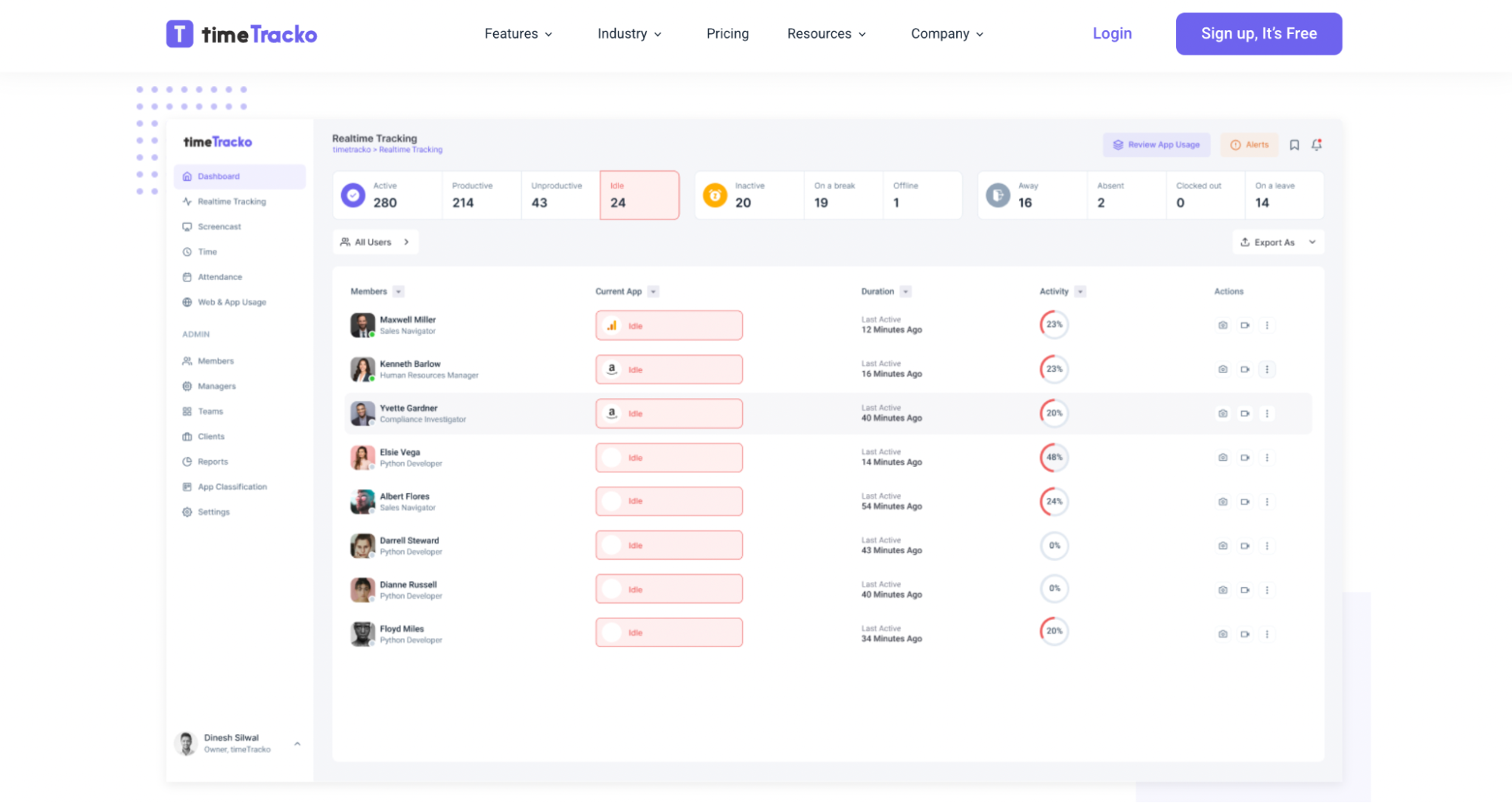The width and height of the screenshot is (1512, 803).
Task: Expand the Members column sort dropdown
Action: pyautogui.click(x=397, y=291)
